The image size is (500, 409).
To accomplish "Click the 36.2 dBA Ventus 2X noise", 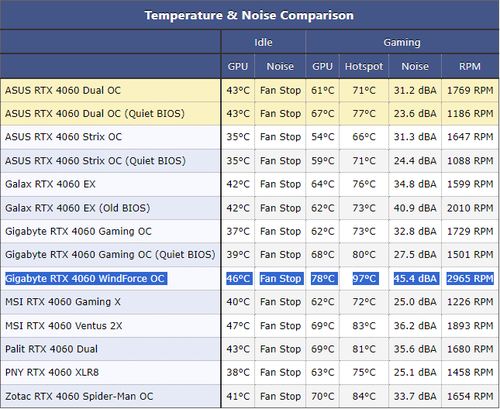I will pos(415,326).
